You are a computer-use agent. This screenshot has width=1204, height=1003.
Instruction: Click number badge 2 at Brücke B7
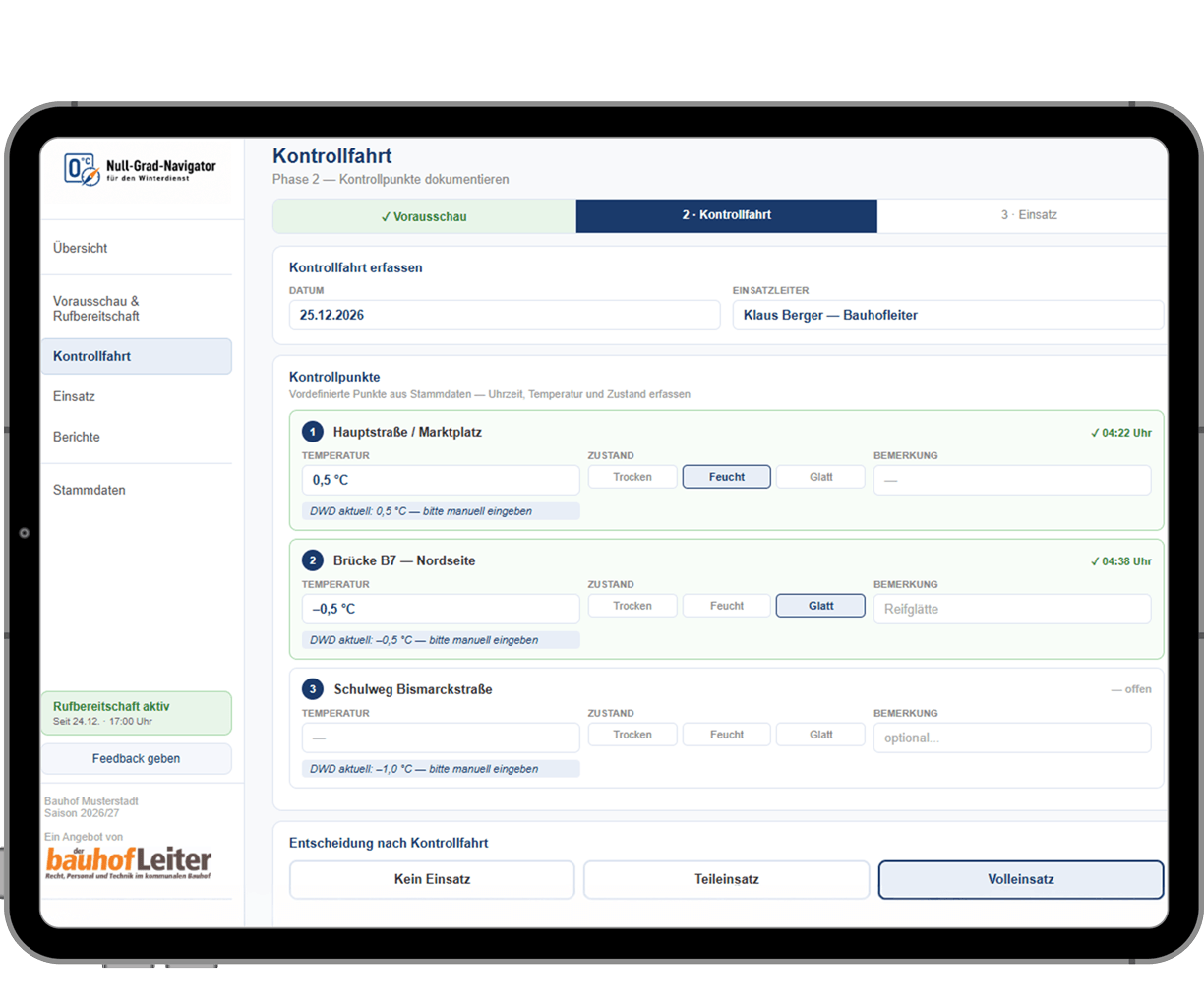(x=313, y=560)
